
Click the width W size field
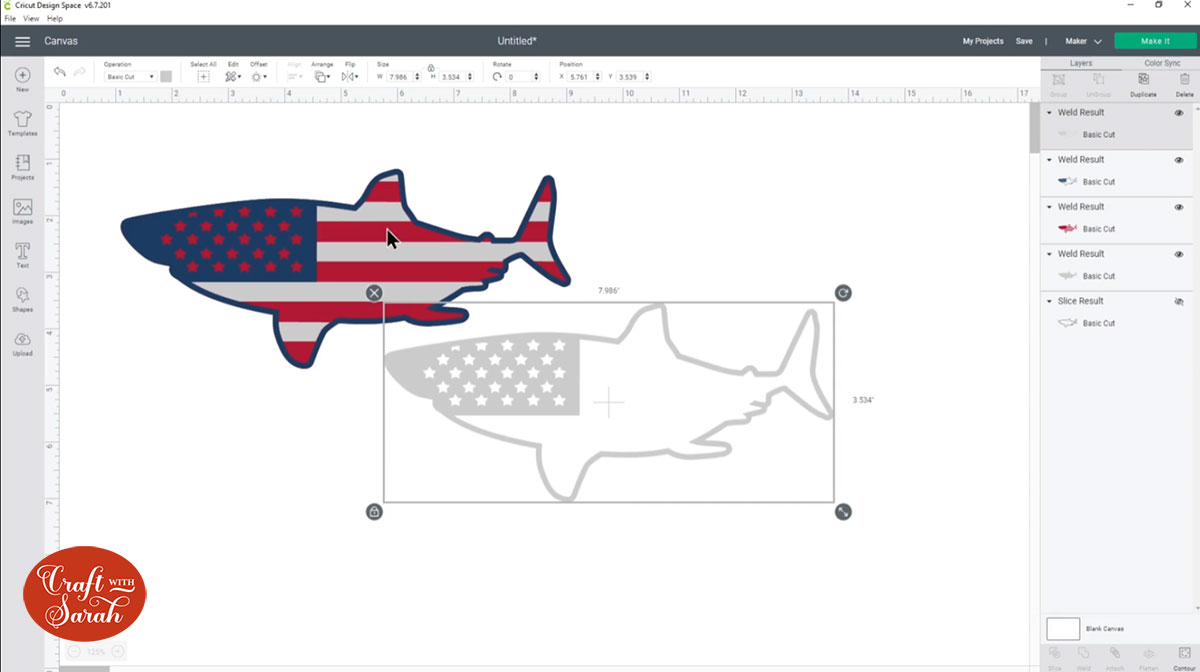click(x=404, y=77)
